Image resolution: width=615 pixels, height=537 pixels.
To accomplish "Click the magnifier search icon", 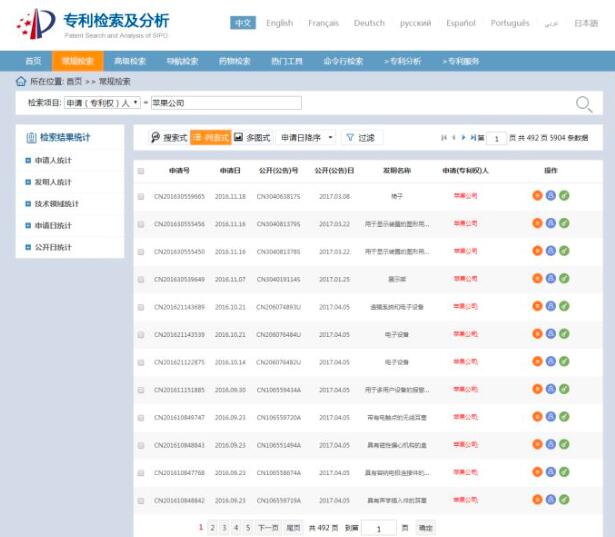I will click(584, 103).
